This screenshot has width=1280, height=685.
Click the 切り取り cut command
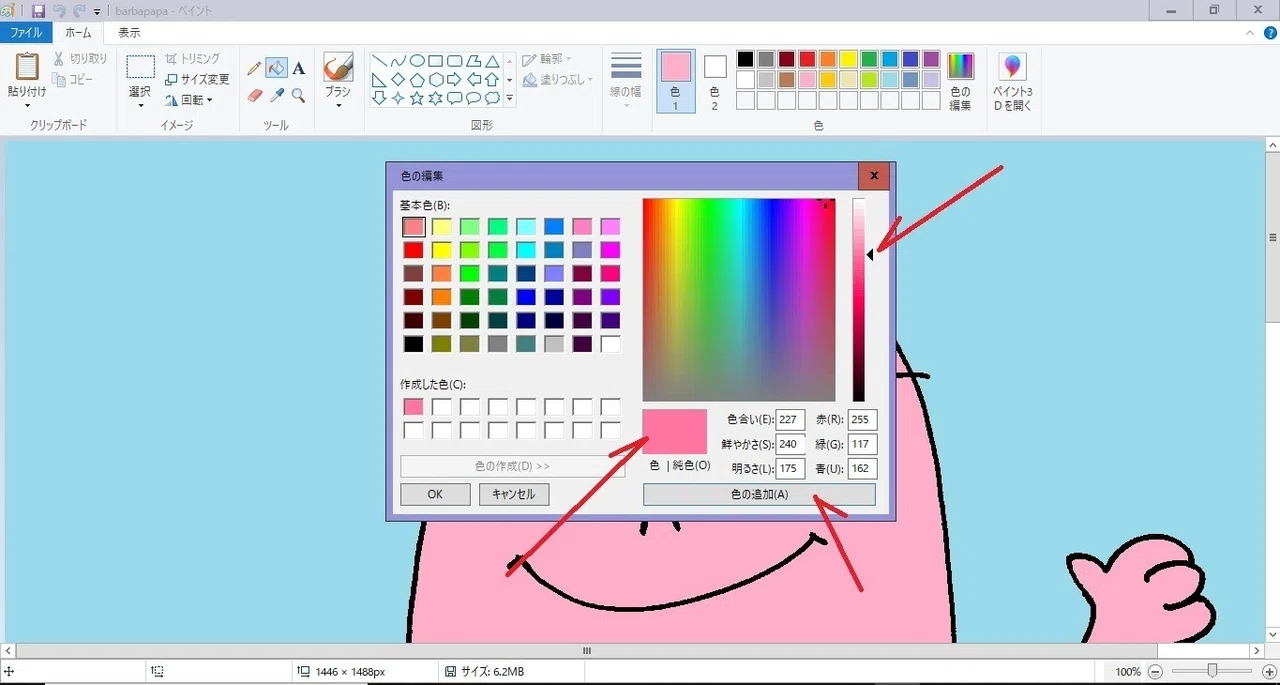(x=80, y=59)
